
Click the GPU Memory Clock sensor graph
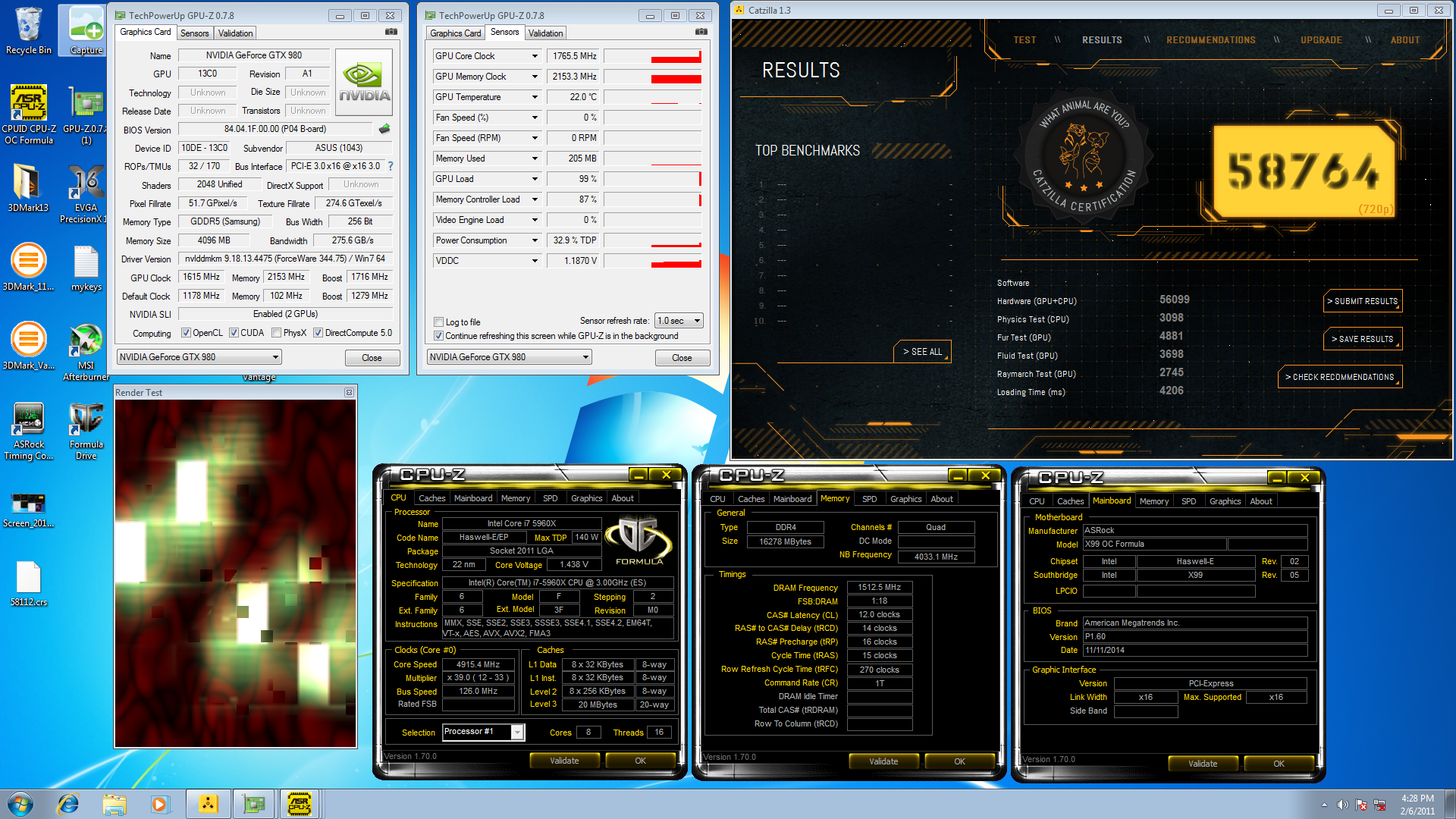tap(653, 77)
